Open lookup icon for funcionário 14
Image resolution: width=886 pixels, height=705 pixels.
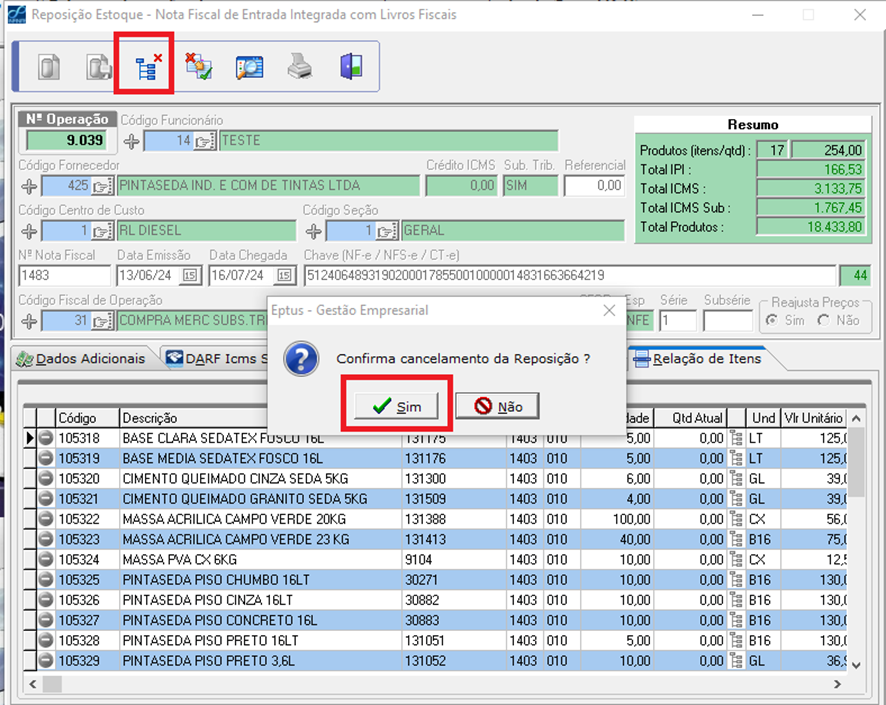[x=205, y=141]
